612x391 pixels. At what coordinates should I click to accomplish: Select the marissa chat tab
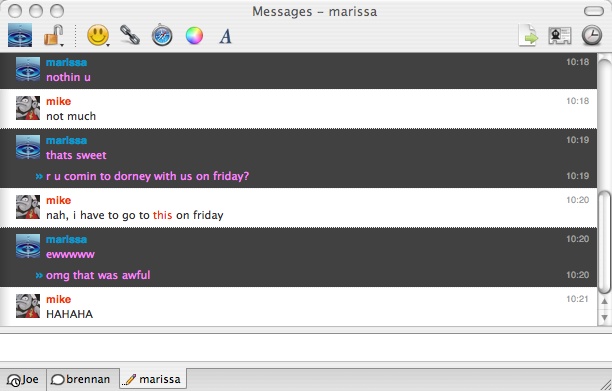[153, 379]
